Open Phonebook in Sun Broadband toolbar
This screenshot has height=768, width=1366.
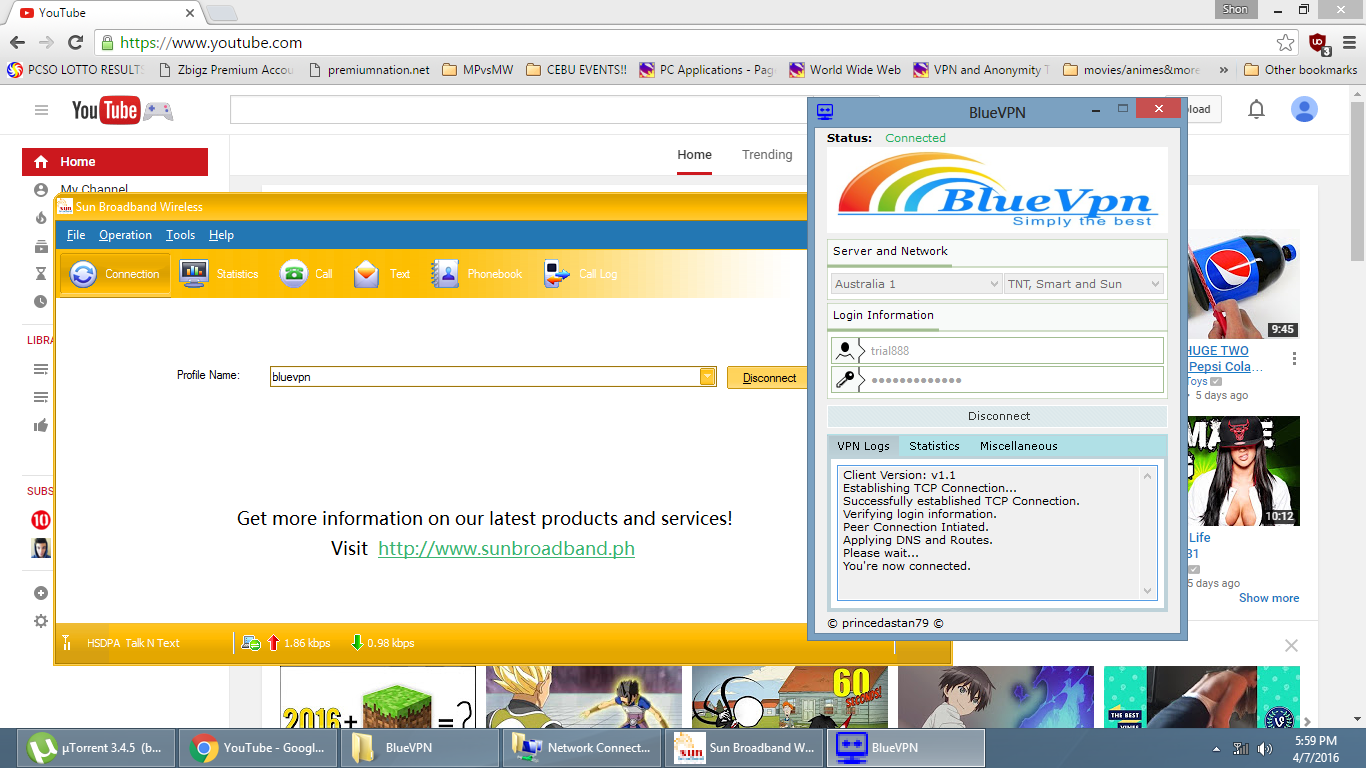click(x=476, y=274)
